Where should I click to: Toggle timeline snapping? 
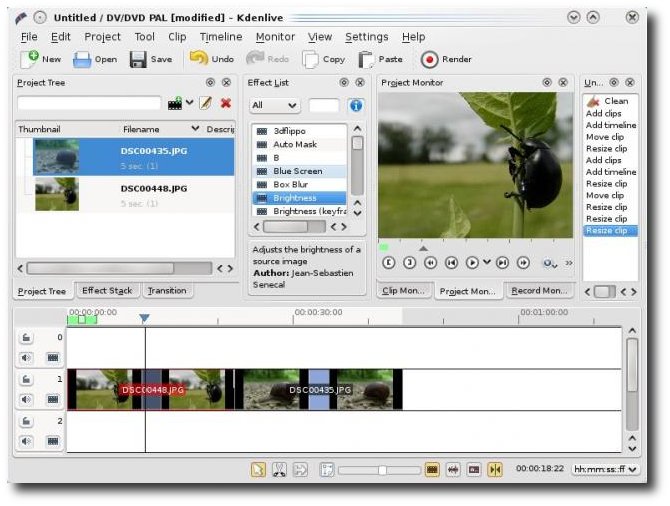click(495, 470)
